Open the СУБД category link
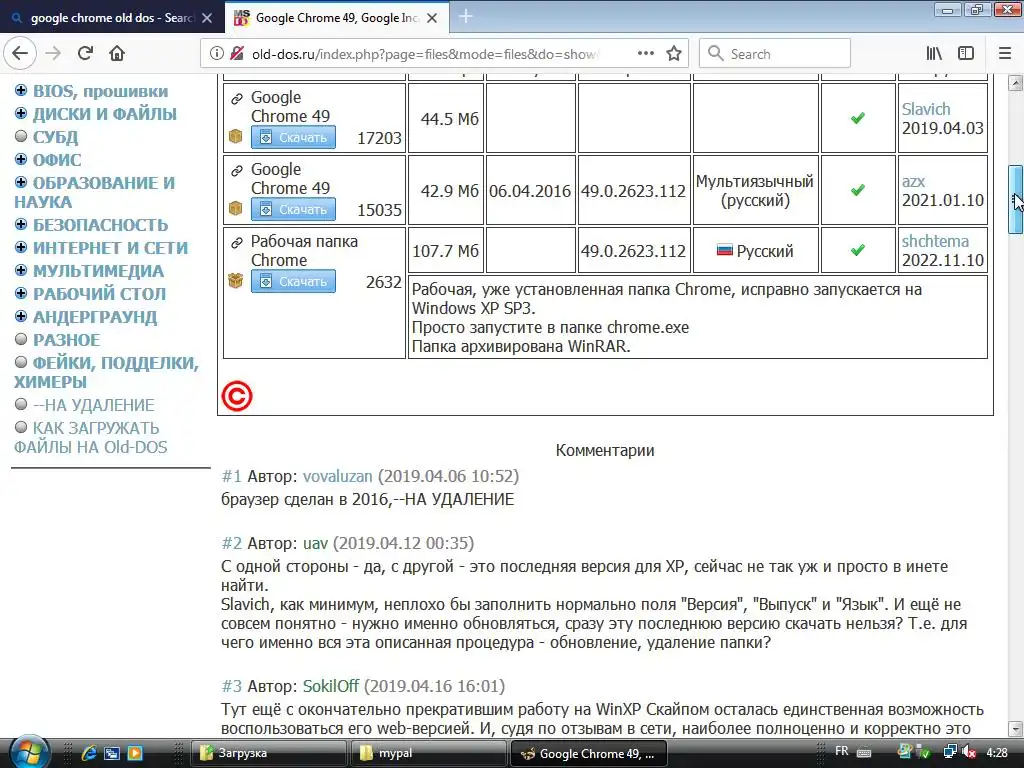 pyautogui.click(x=56, y=137)
